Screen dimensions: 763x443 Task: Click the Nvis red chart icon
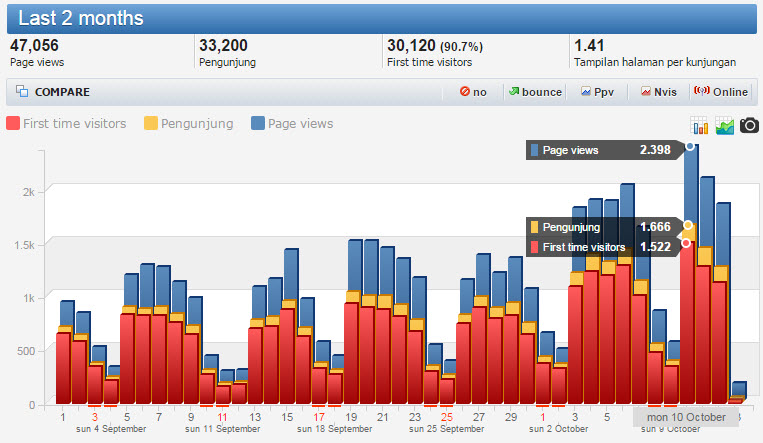(x=646, y=91)
